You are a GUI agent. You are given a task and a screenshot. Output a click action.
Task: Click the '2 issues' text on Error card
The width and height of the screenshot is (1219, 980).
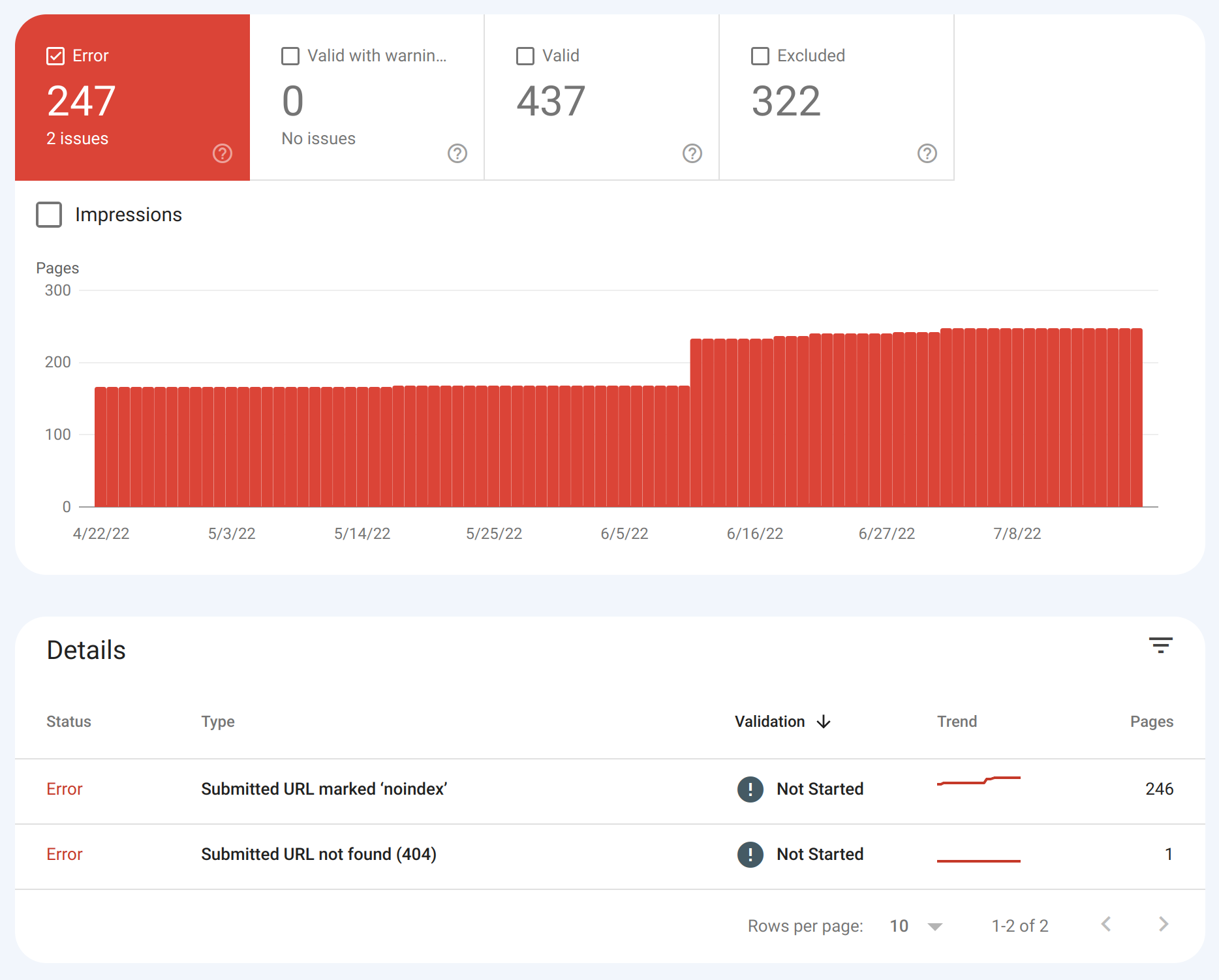tap(78, 138)
